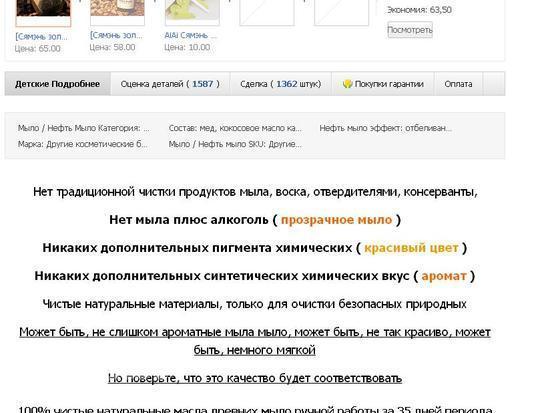This screenshot has width=550, height=413.
Task: Click the 1362 deals count number
Action: 287,84
